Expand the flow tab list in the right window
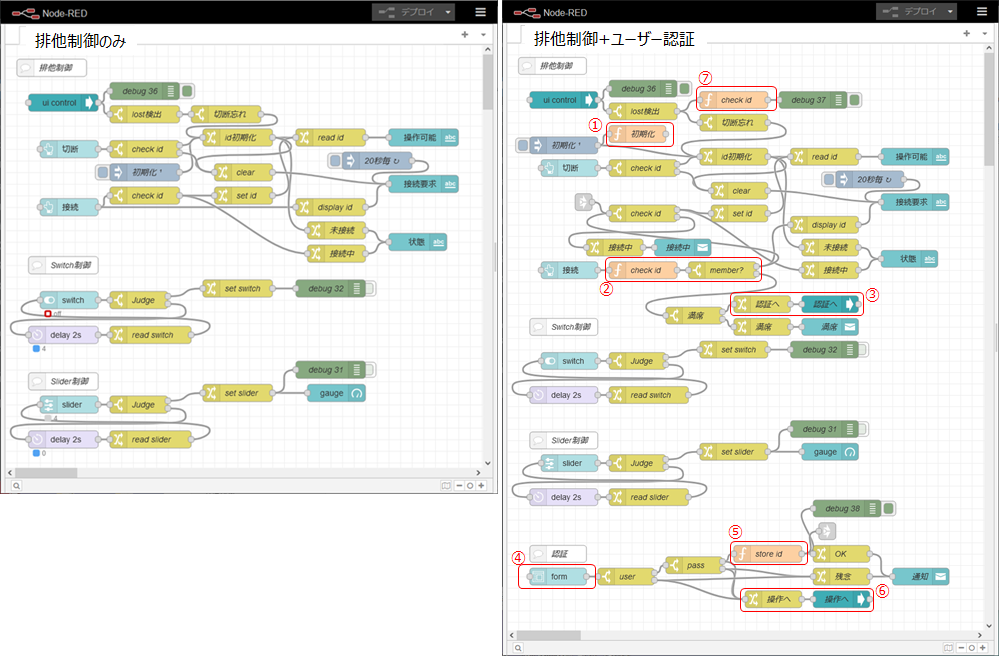 pos(983,34)
